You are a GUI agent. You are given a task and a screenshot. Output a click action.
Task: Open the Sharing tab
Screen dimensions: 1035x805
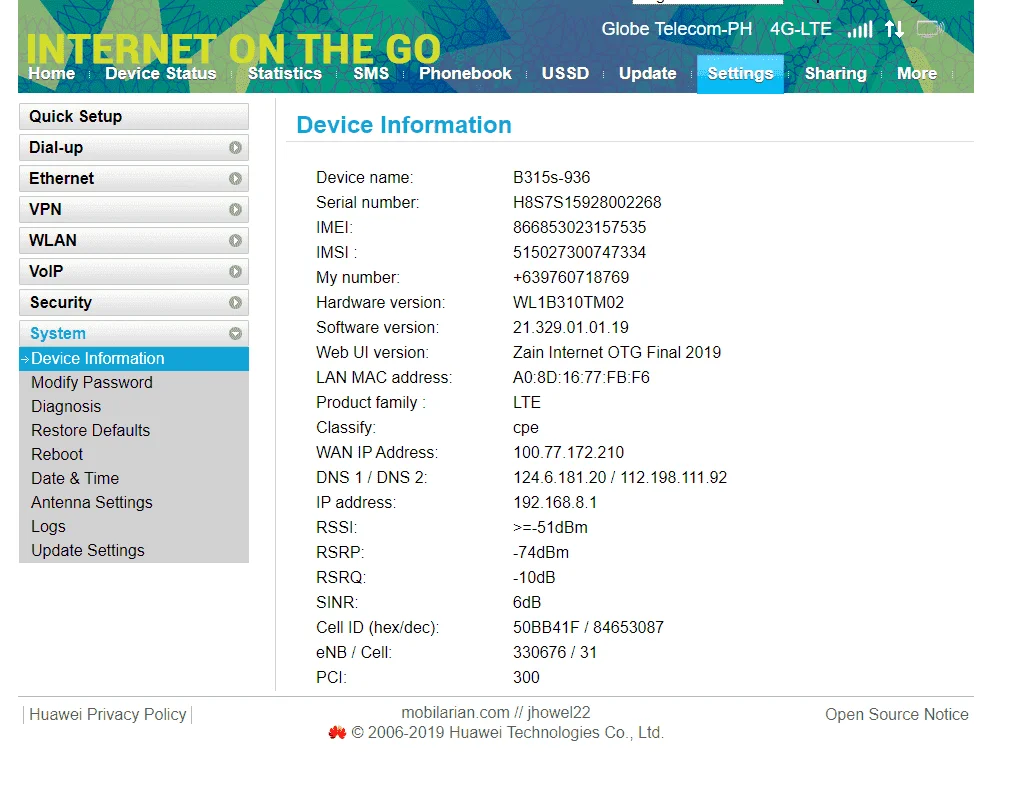coord(836,73)
